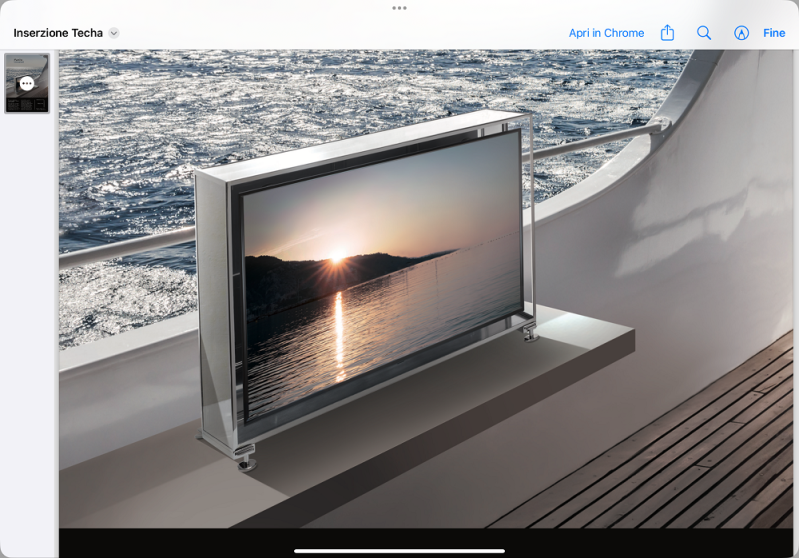
Task: Tap the search magnifier icon
Action: pyautogui.click(x=704, y=33)
